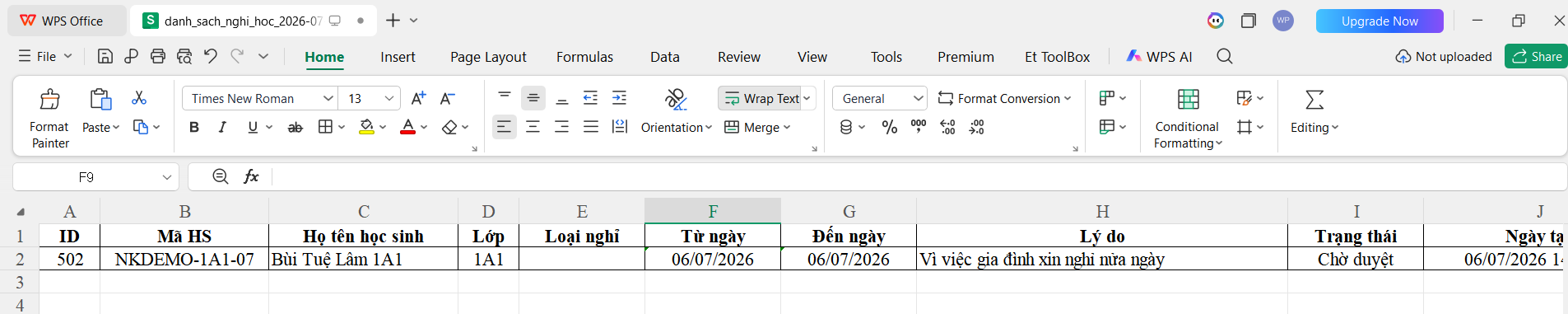Image resolution: width=1568 pixels, height=314 pixels.
Task: Apply red font color
Action: [x=407, y=127]
